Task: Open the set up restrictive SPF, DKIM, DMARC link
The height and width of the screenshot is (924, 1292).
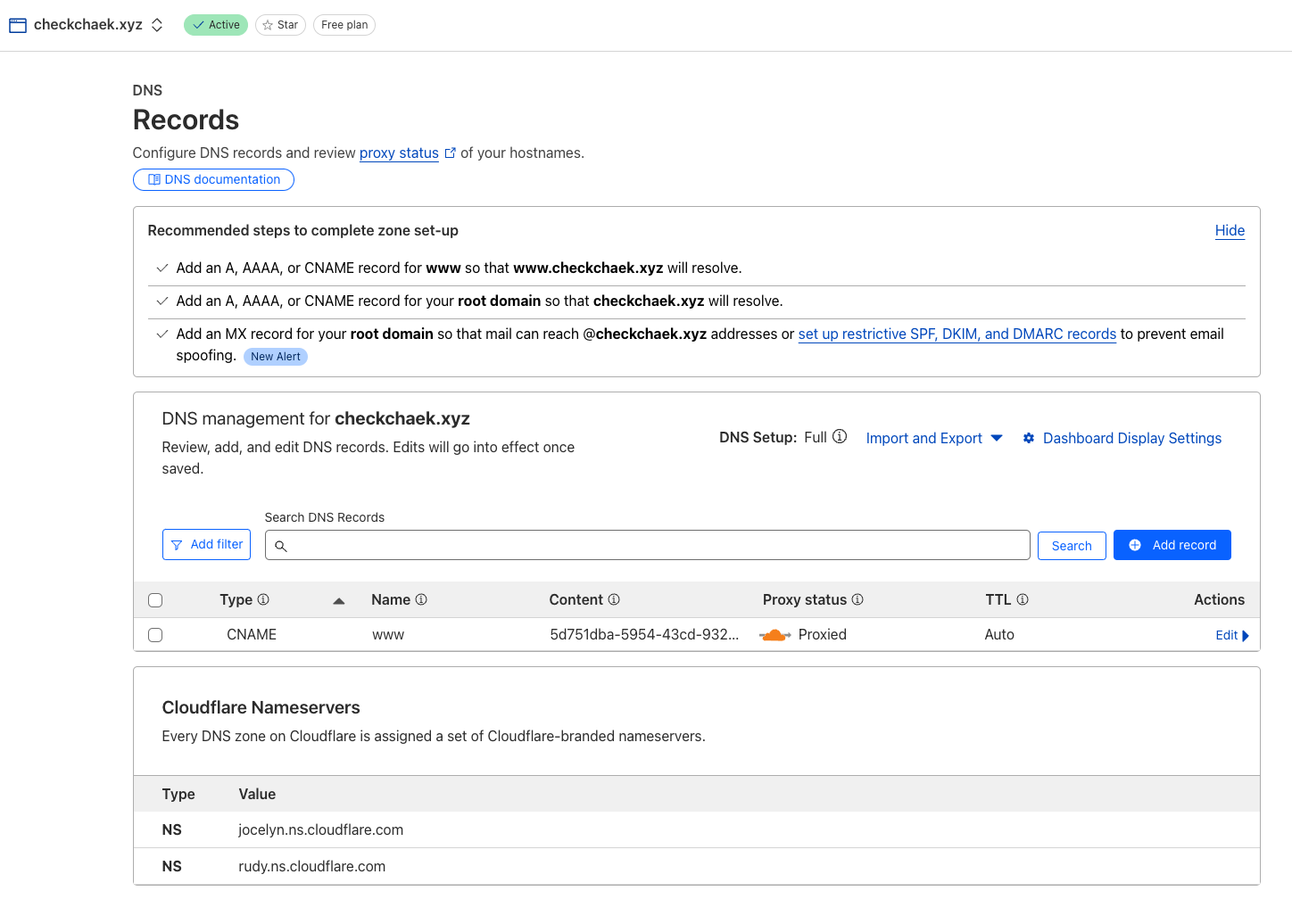Action: [x=957, y=334]
